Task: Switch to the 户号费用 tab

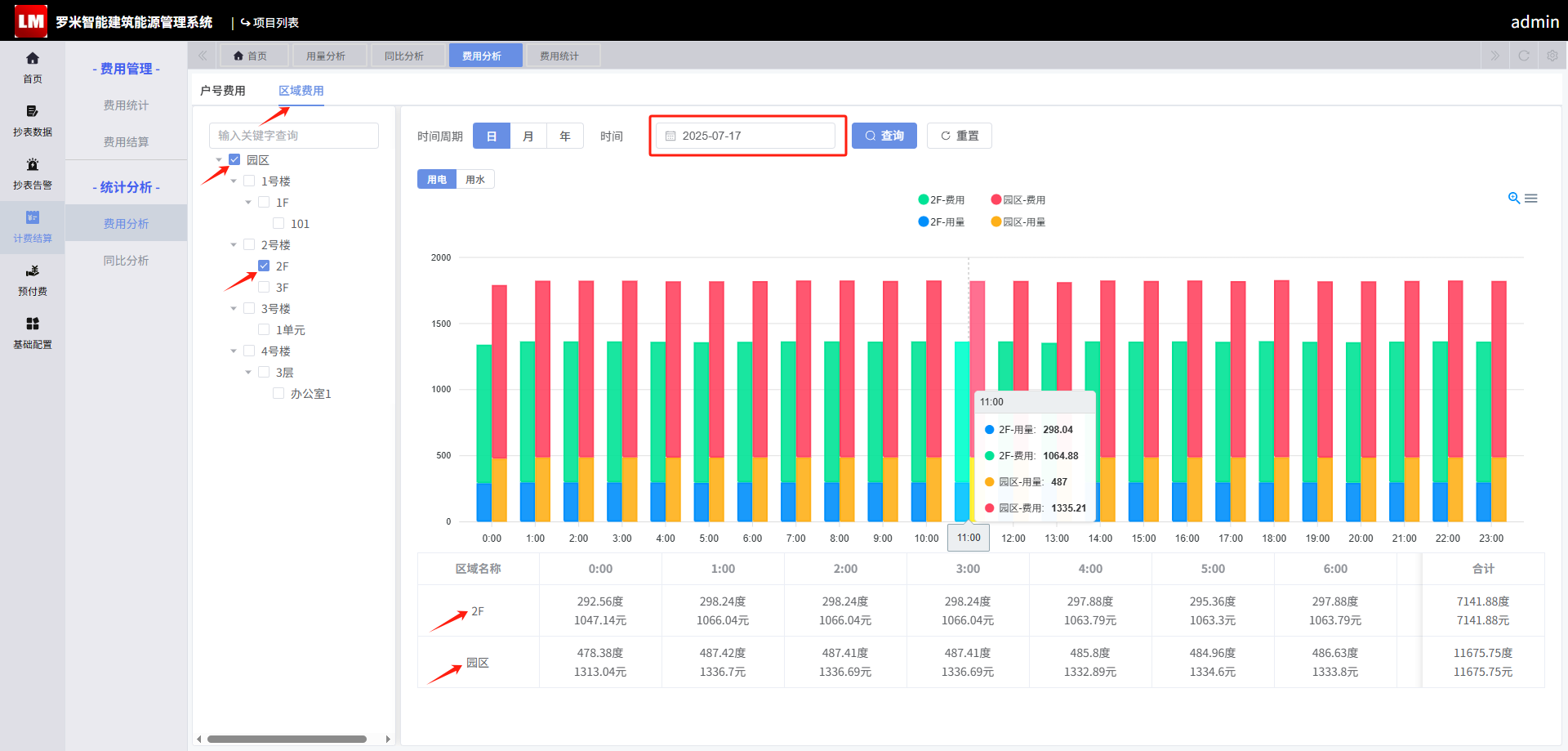Action: tap(223, 91)
